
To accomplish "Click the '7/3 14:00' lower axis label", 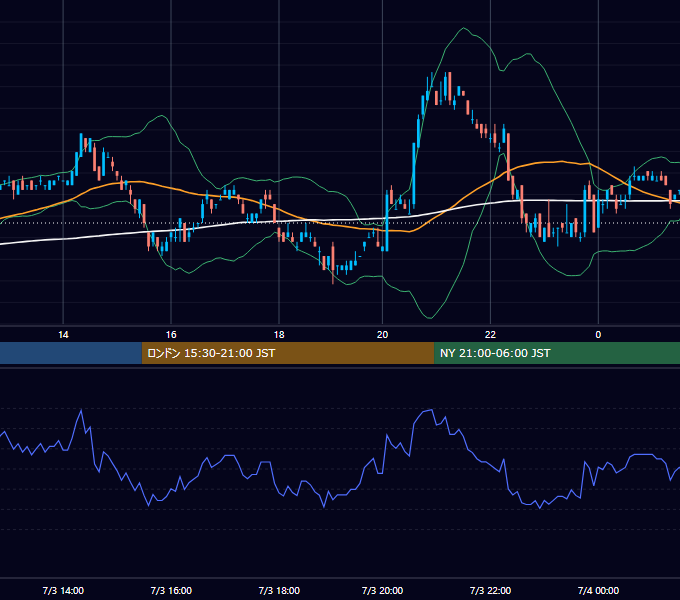I will click(63, 590).
